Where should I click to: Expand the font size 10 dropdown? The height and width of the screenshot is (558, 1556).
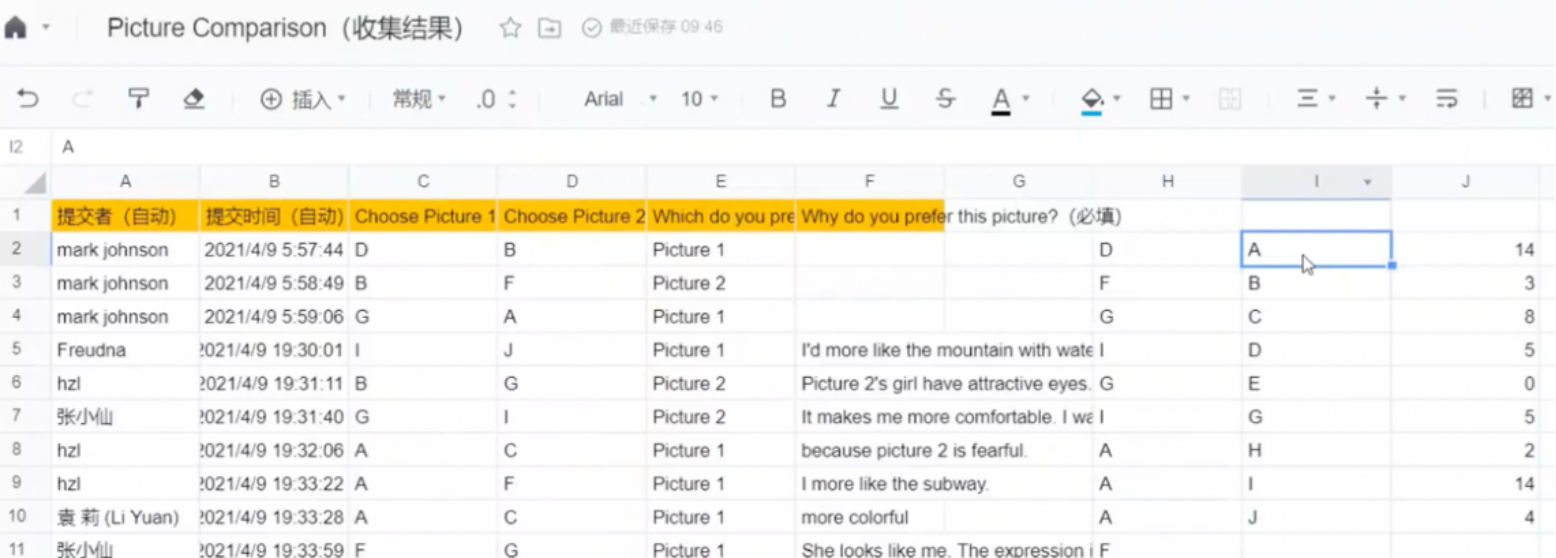click(x=700, y=99)
